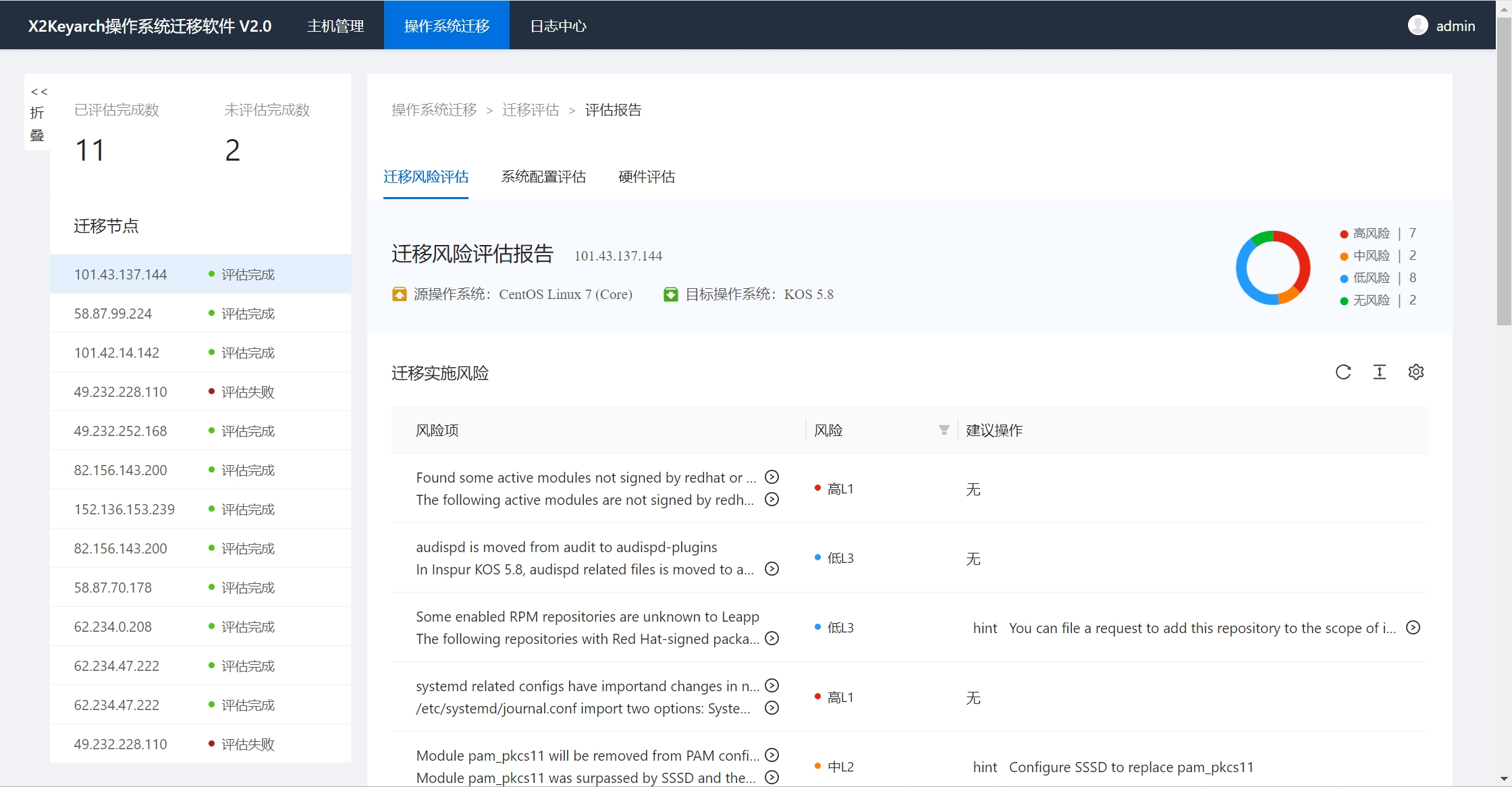The image size is (1512, 787).
Task: Expand audispd risk description arrow icon
Action: click(x=772, y=569)
